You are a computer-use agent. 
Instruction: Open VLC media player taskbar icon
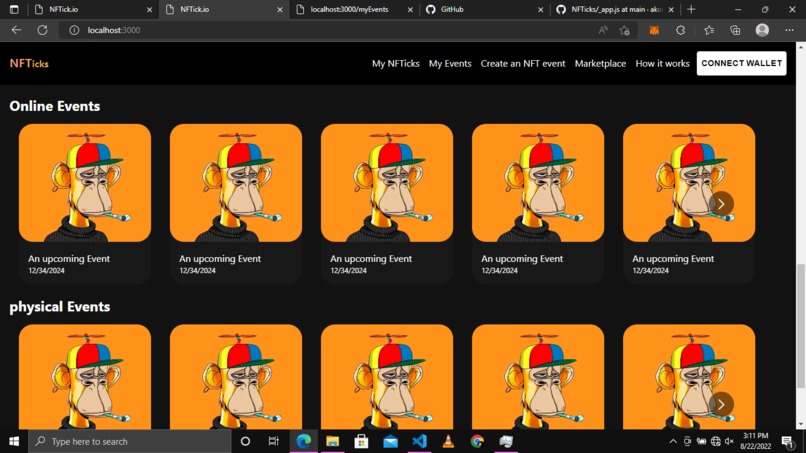(x=448, y=441)
